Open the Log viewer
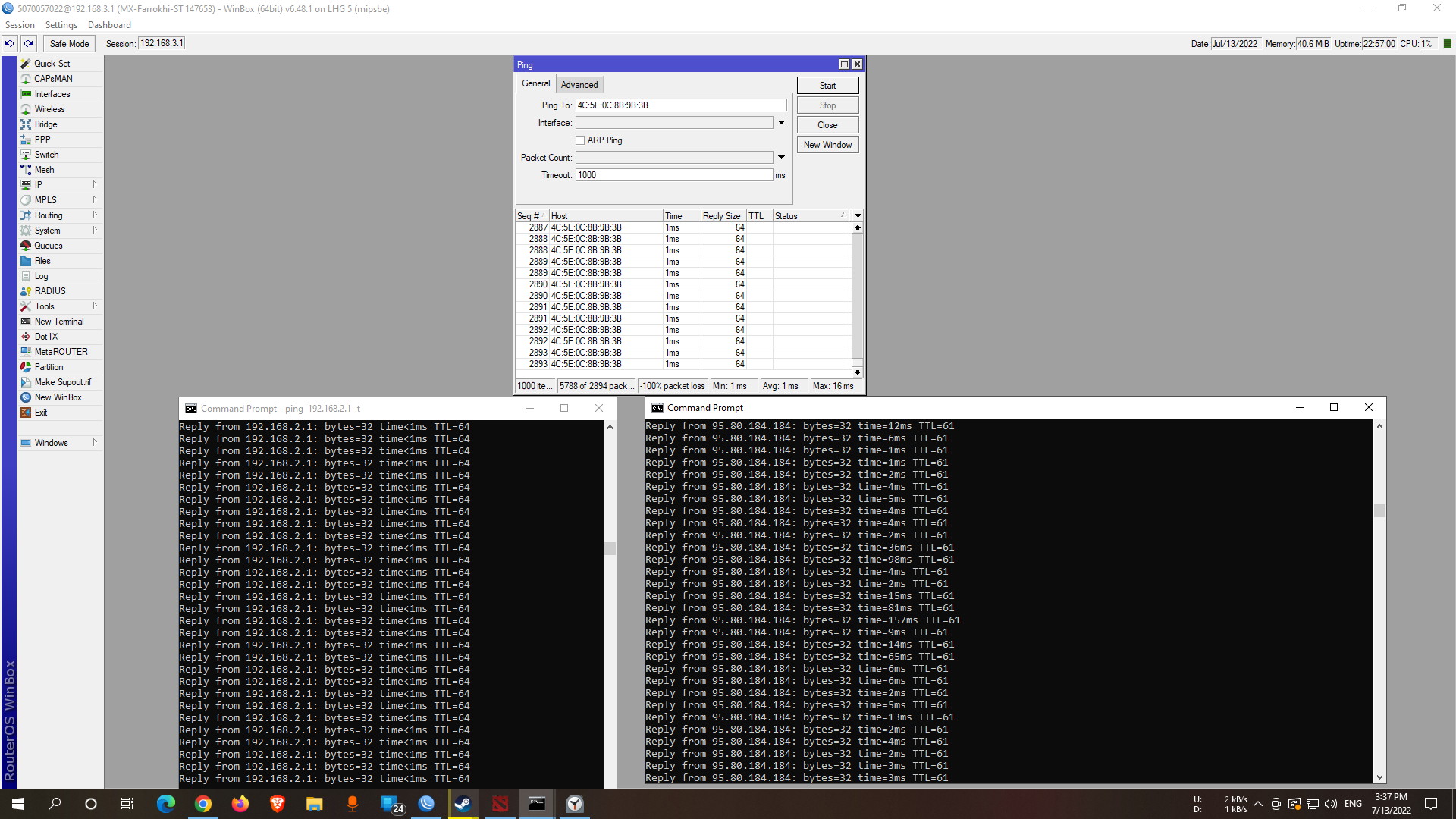 coord(40,275)
